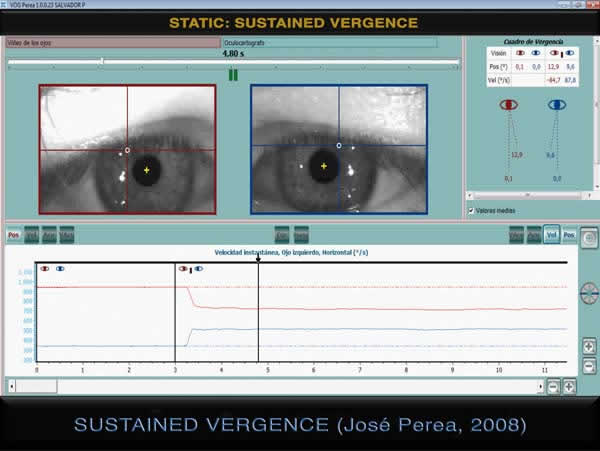Toggle the red eye legend icon at graph start
This screenshot has height=451, width=600.
coord(45,269)
